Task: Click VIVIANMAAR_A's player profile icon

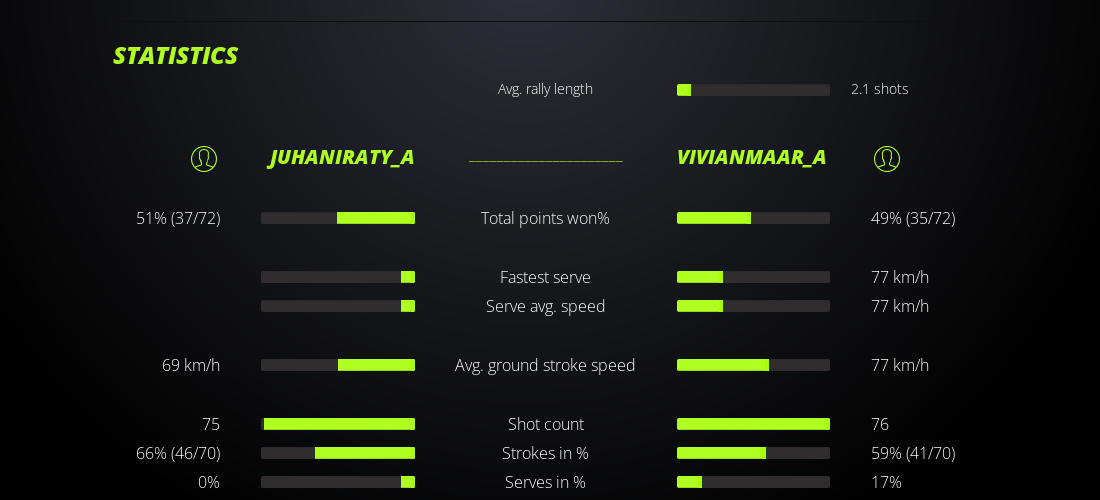Action: [887, 159]
